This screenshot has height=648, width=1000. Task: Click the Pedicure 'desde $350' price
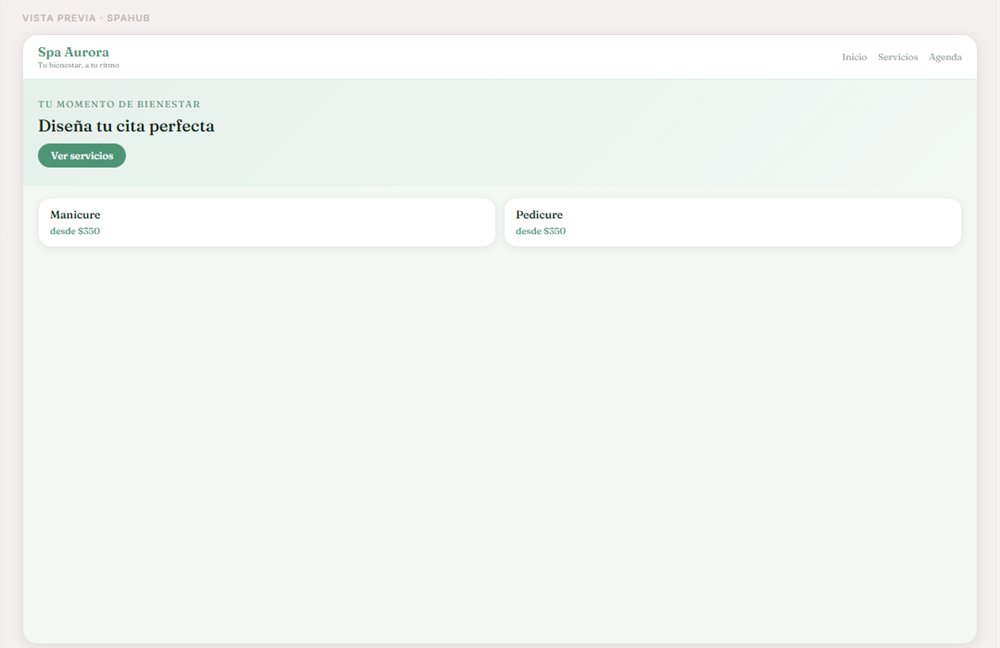pyautogui.click(x=540, y=231)
